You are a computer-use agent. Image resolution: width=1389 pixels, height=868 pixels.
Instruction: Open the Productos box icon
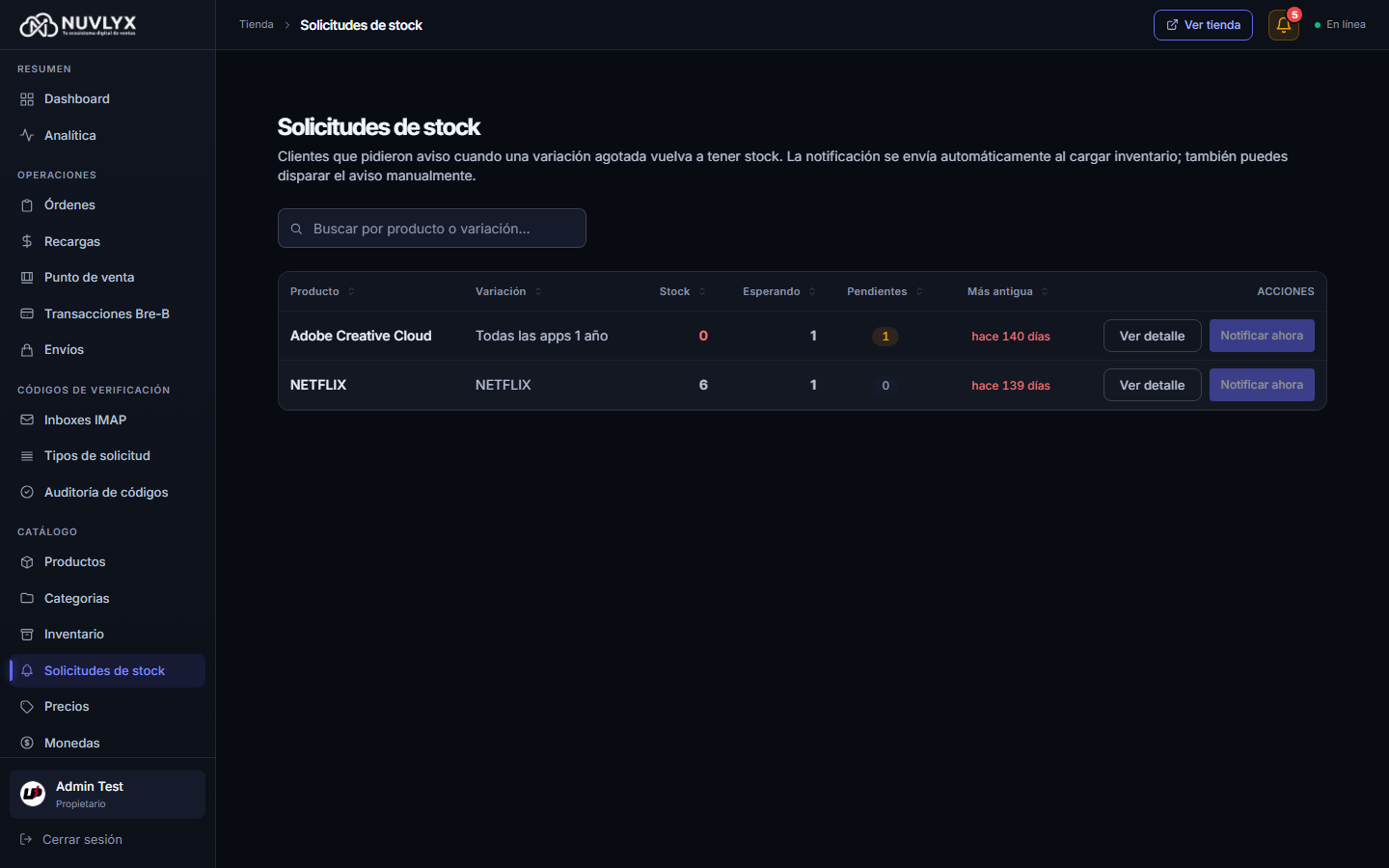(x=27, y=562)
